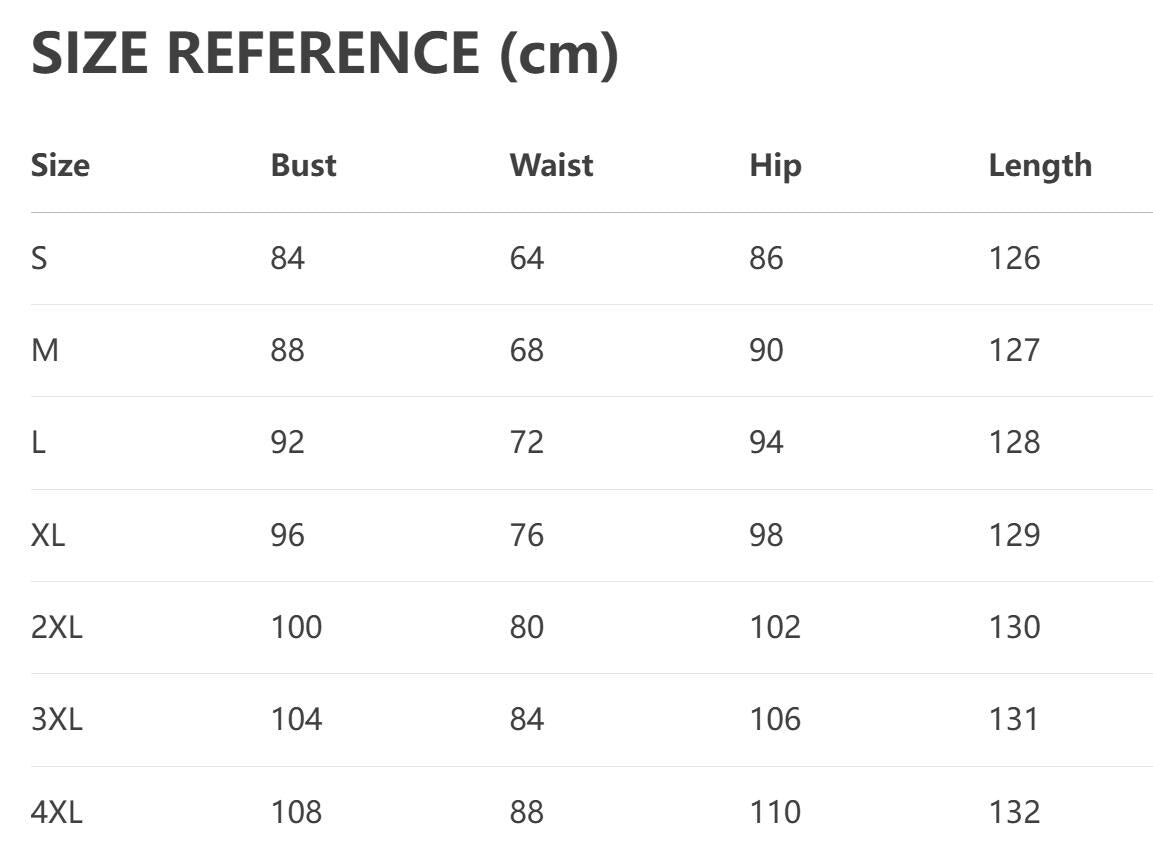Select the Bust column header
Viewport: 1153px width, 858px height.
[303, 165]
